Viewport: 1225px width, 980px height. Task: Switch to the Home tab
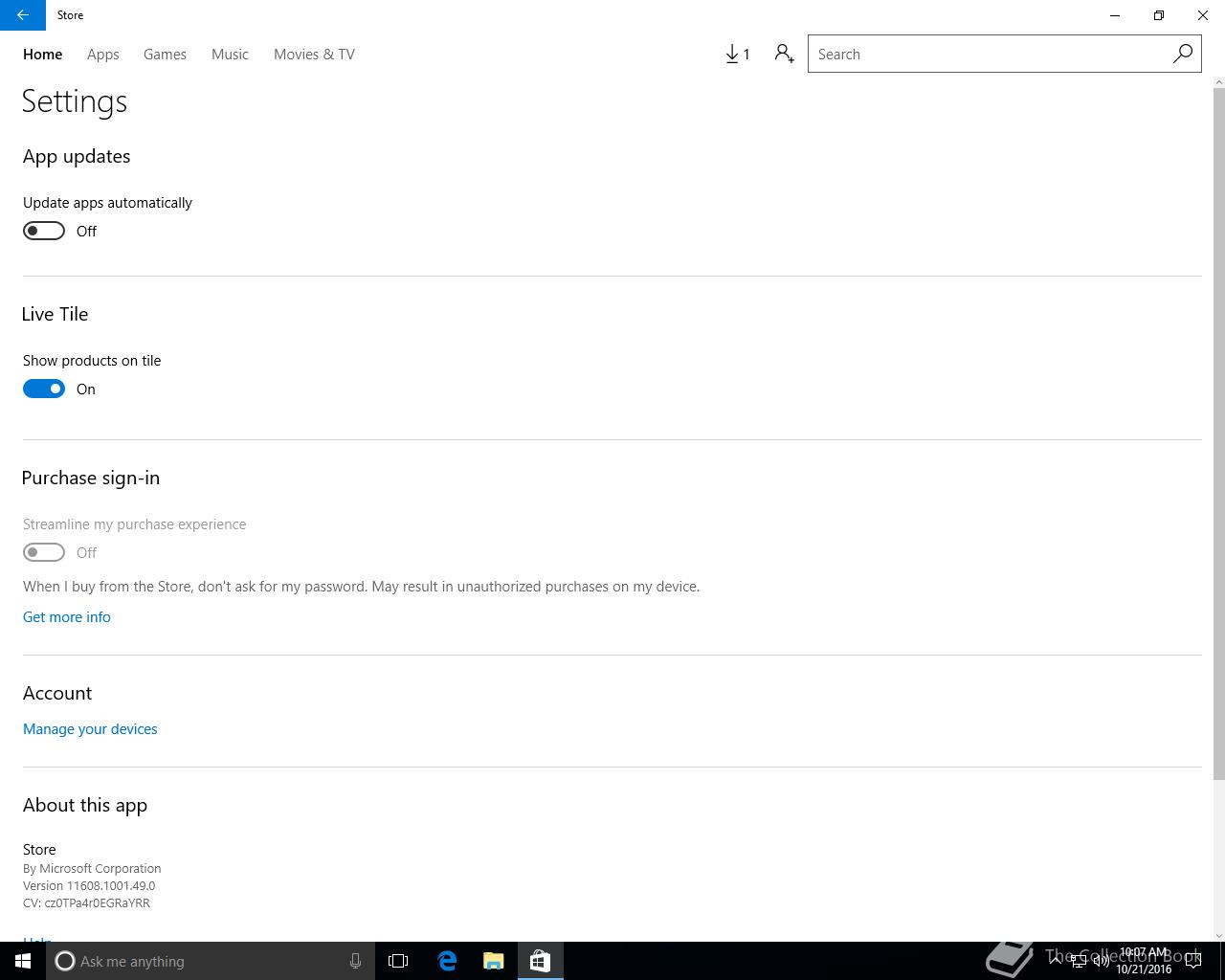point(43,55)
